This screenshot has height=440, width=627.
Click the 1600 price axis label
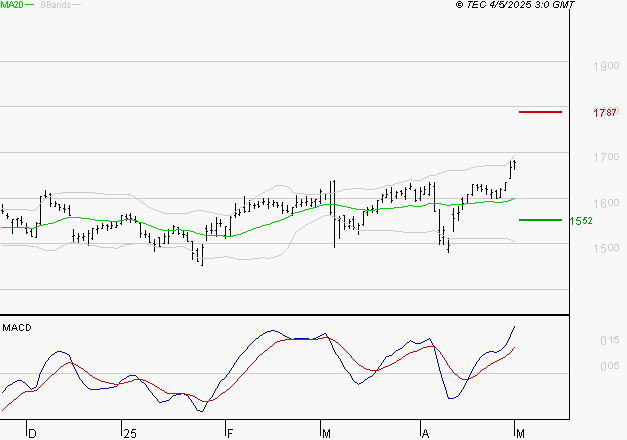coord(606,203)
